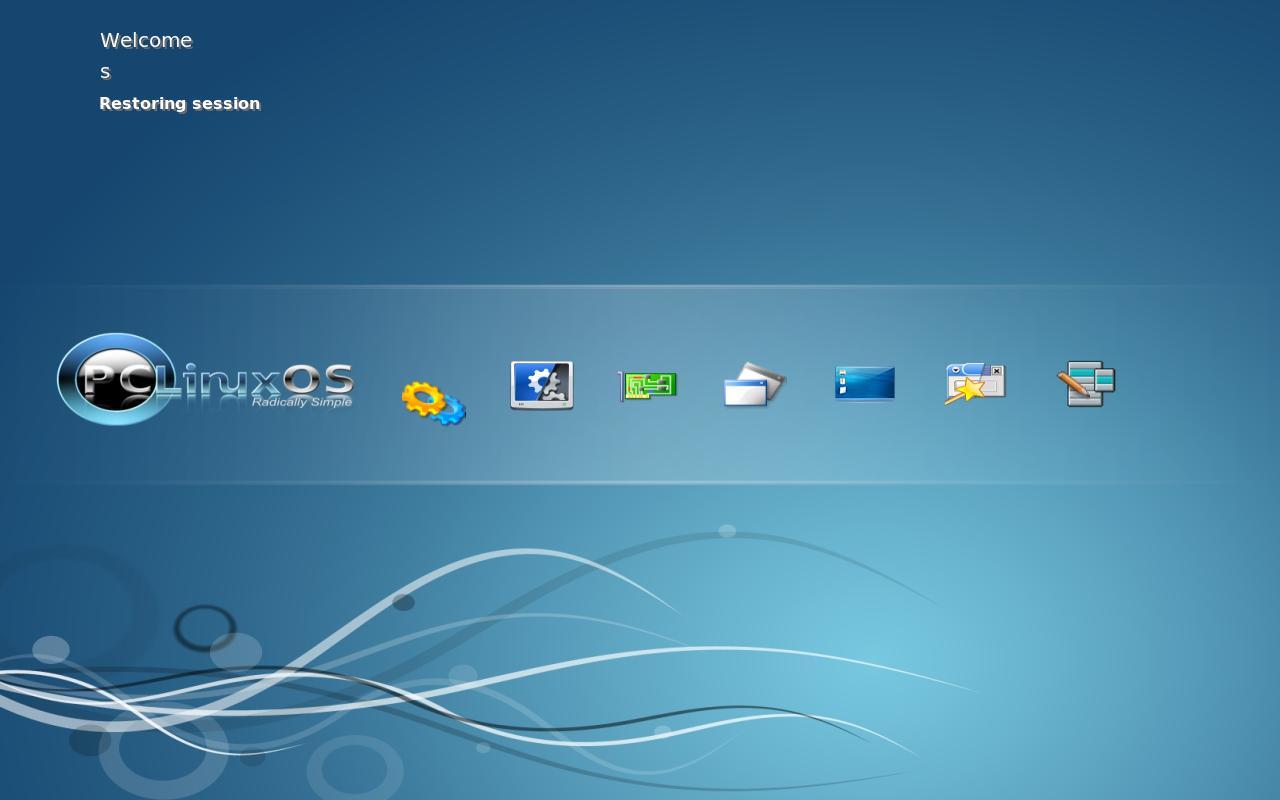Click the PCLinuxOS logo
Viewport: 1280px width, 800px height.
point(205,379)
